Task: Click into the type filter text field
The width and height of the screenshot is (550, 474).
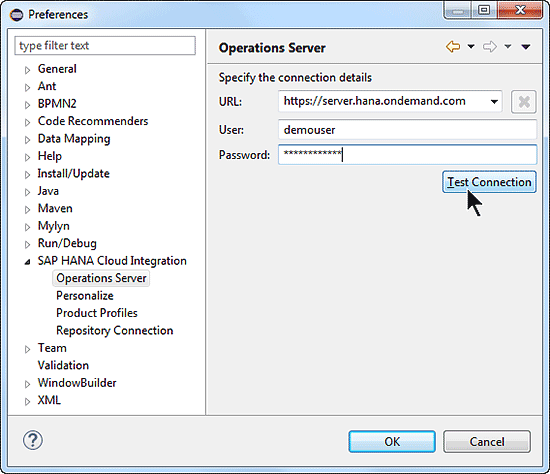Action: [x=105, y=46]
